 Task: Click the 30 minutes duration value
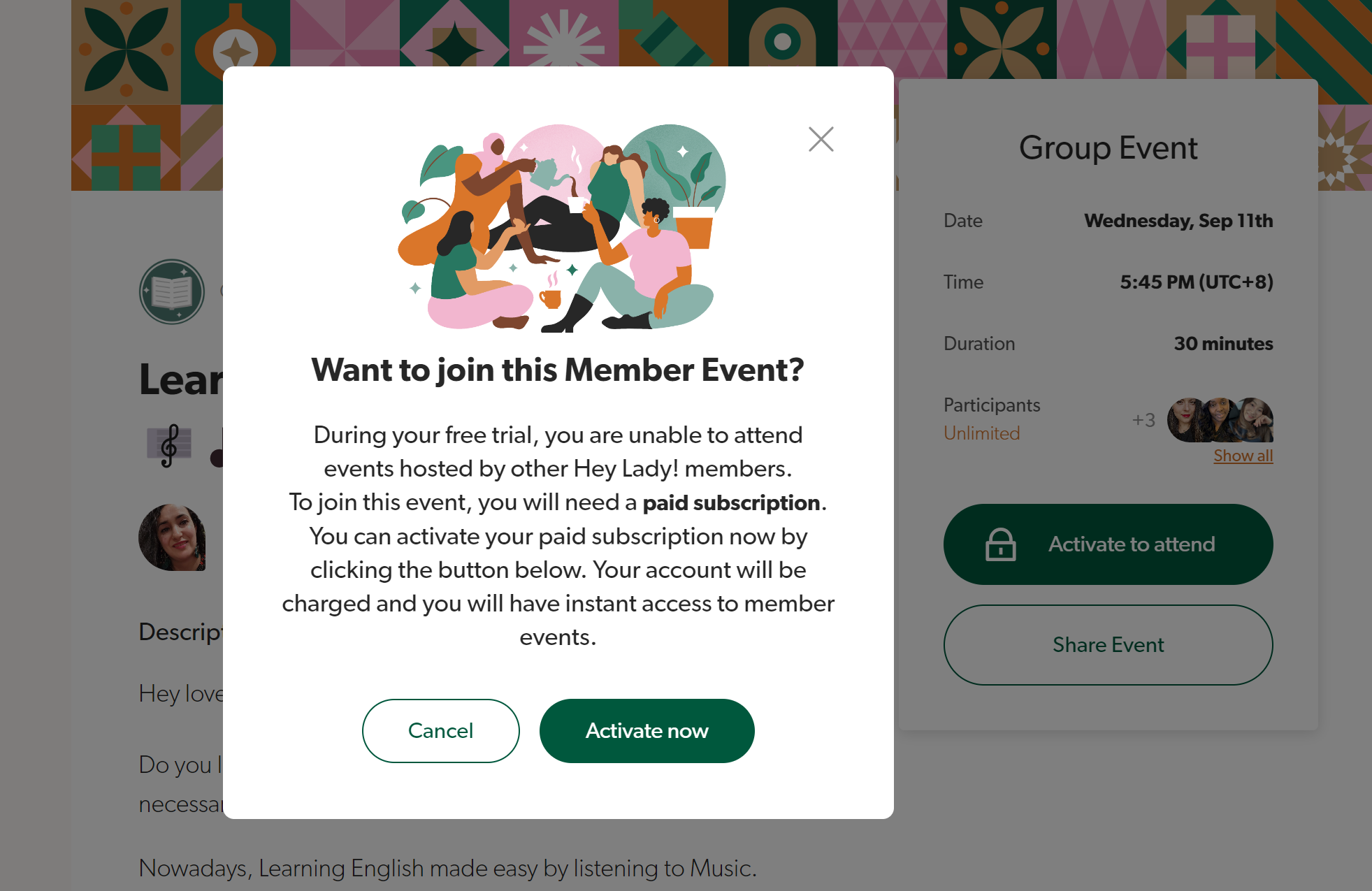[x=1223, y=344]
